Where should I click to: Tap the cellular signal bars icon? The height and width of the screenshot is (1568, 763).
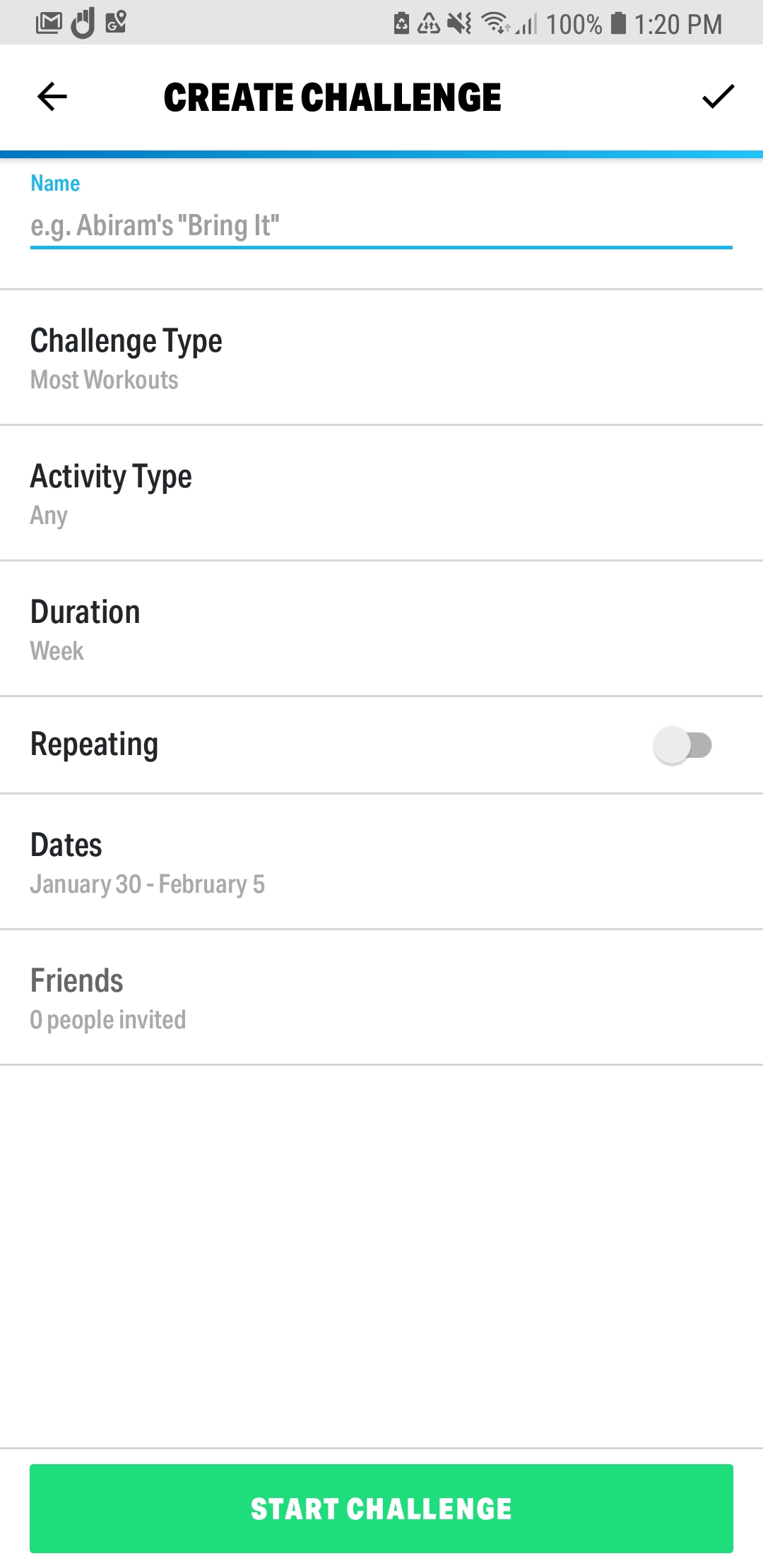[x=526, y=25]
